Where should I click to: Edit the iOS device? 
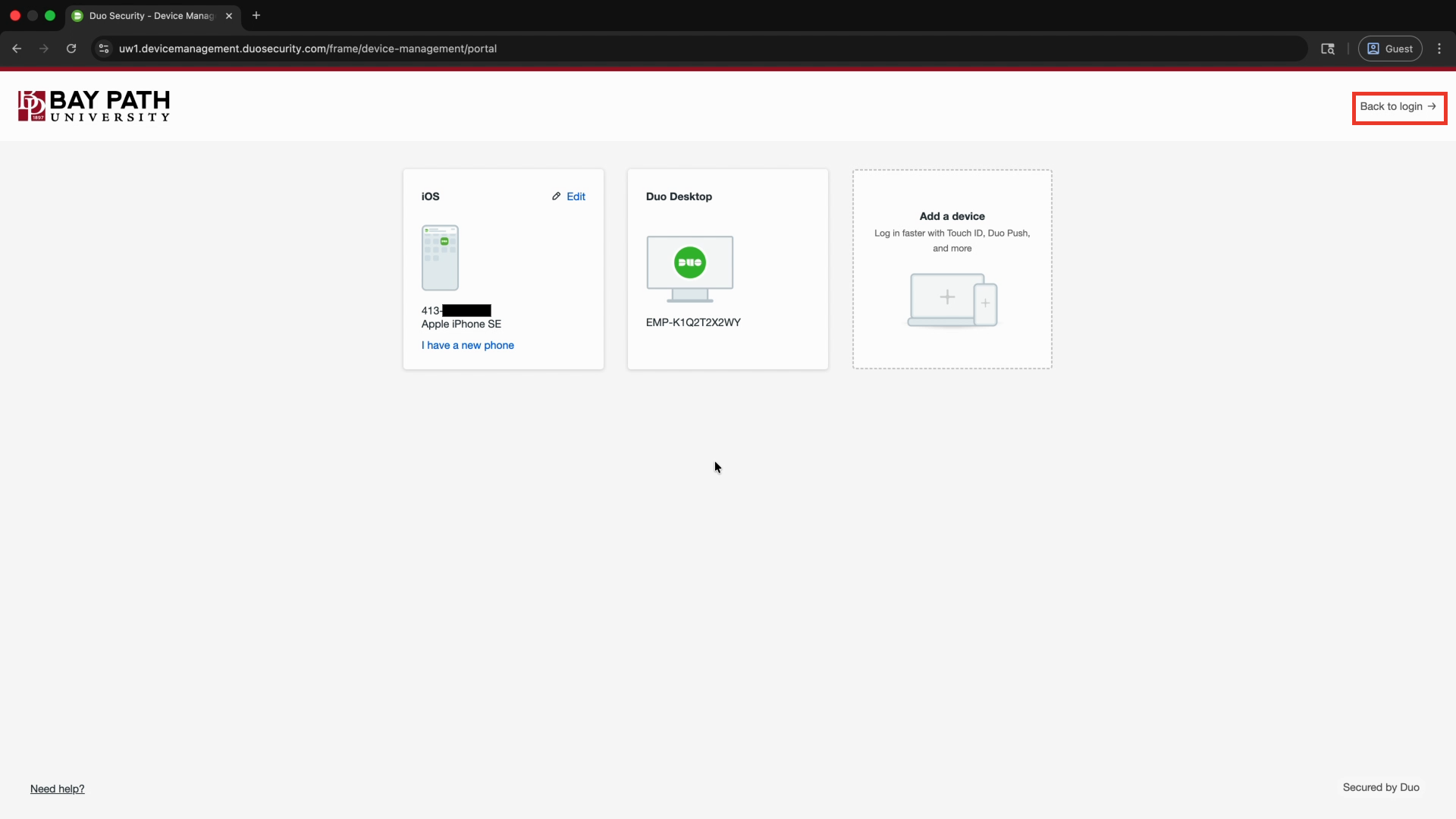point(569,196)
